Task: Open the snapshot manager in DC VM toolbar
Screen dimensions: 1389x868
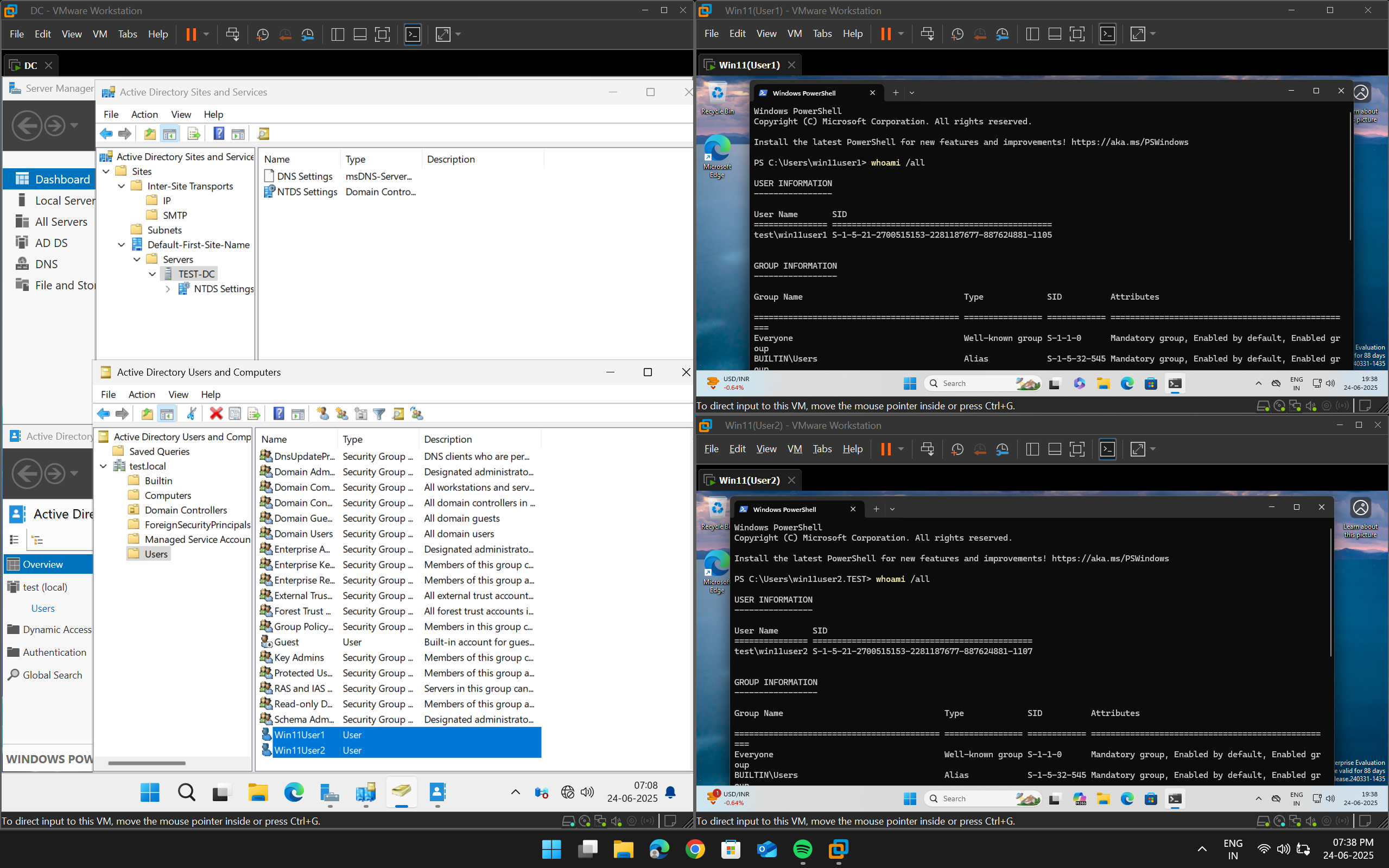Action: tap(308, 34)
